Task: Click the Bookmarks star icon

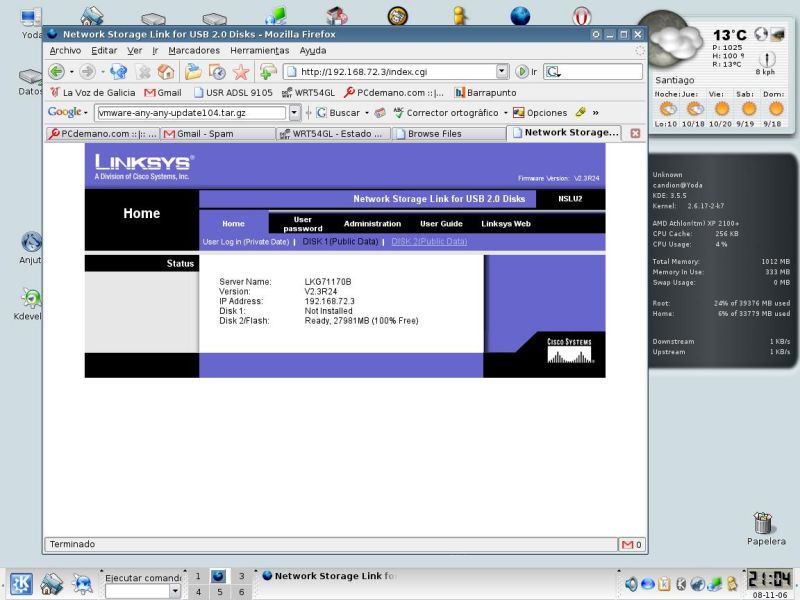Action: [240, 72]
